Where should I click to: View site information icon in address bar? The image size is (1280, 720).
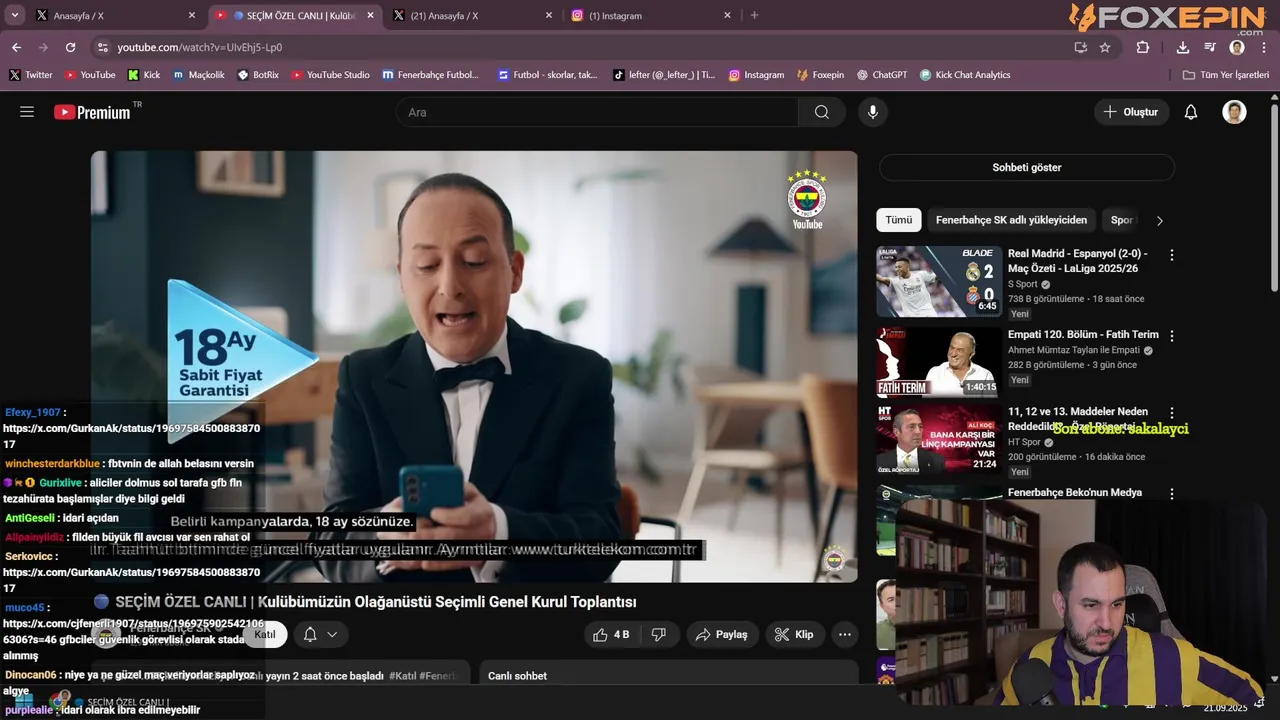(x=102, y=47)
